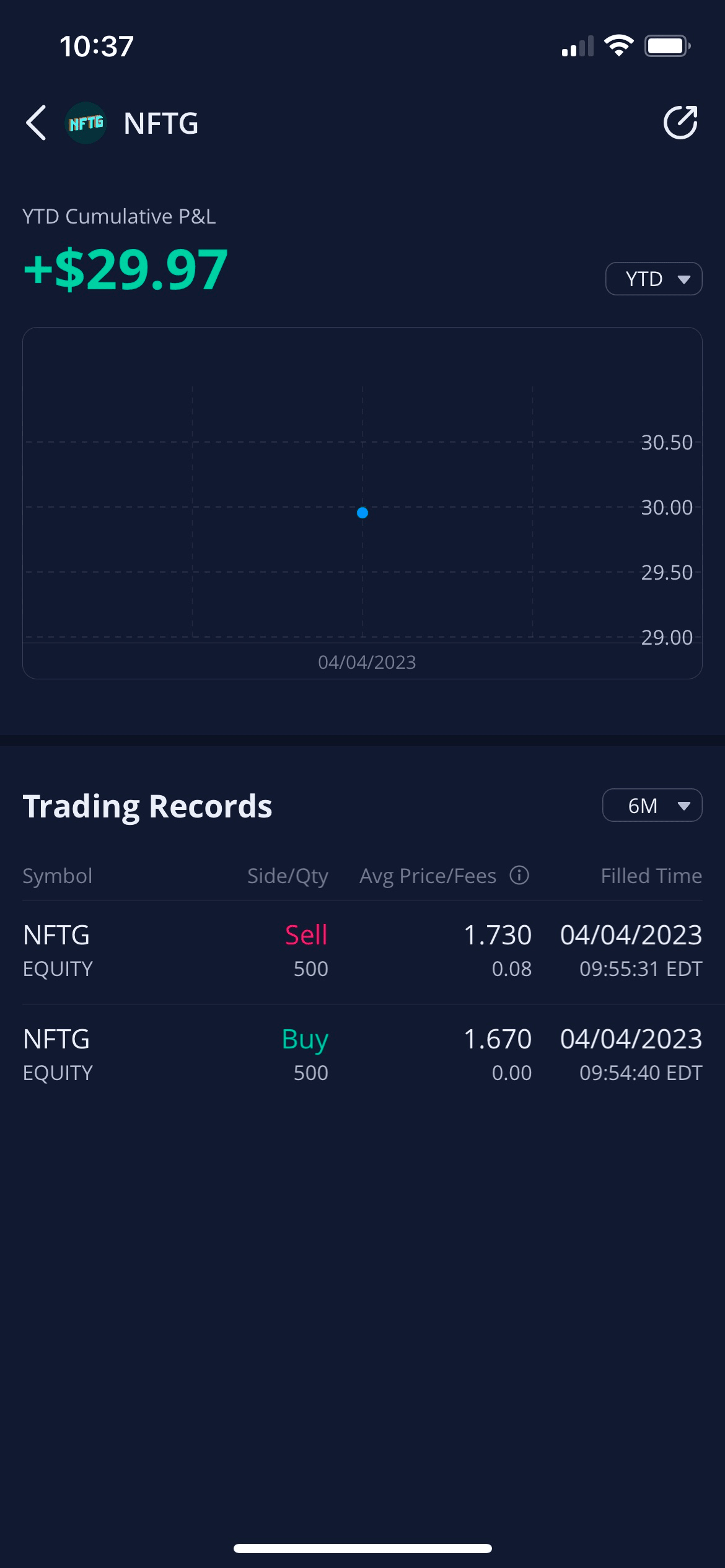Open the NFTG Sell trade record

[362, 952]
